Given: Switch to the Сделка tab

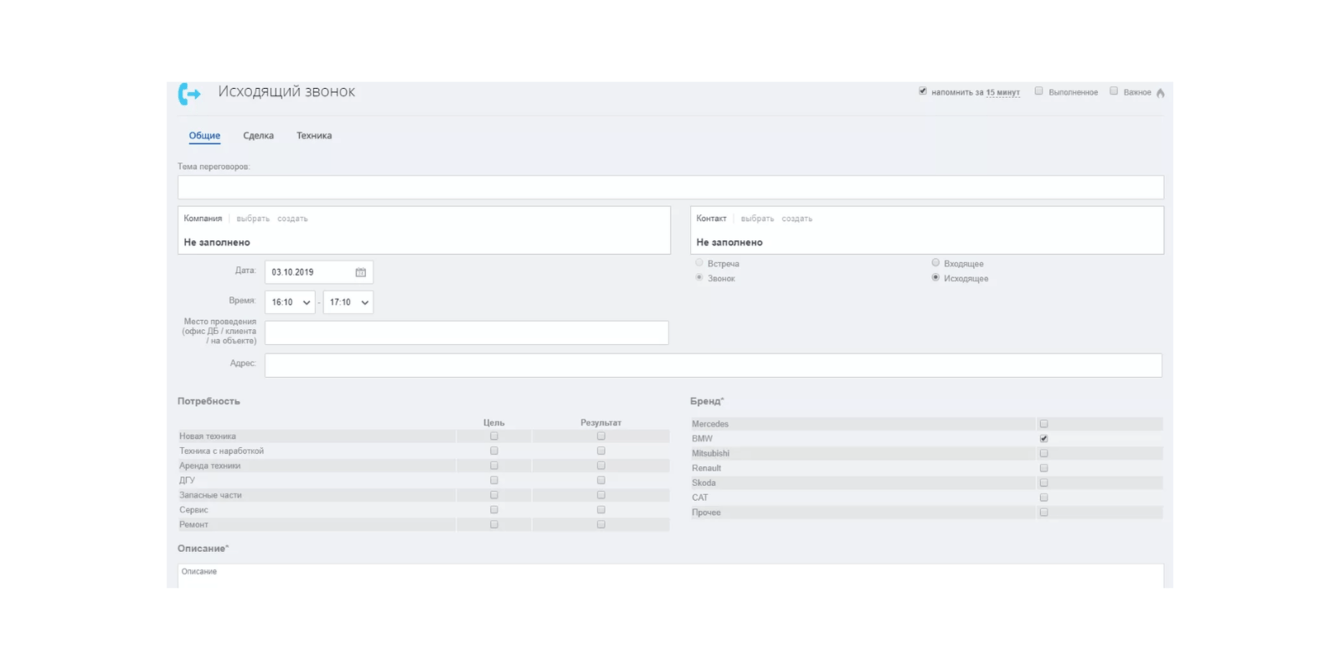Looking at the screenshot, I should pyautogui.click(x=258, y=136).
